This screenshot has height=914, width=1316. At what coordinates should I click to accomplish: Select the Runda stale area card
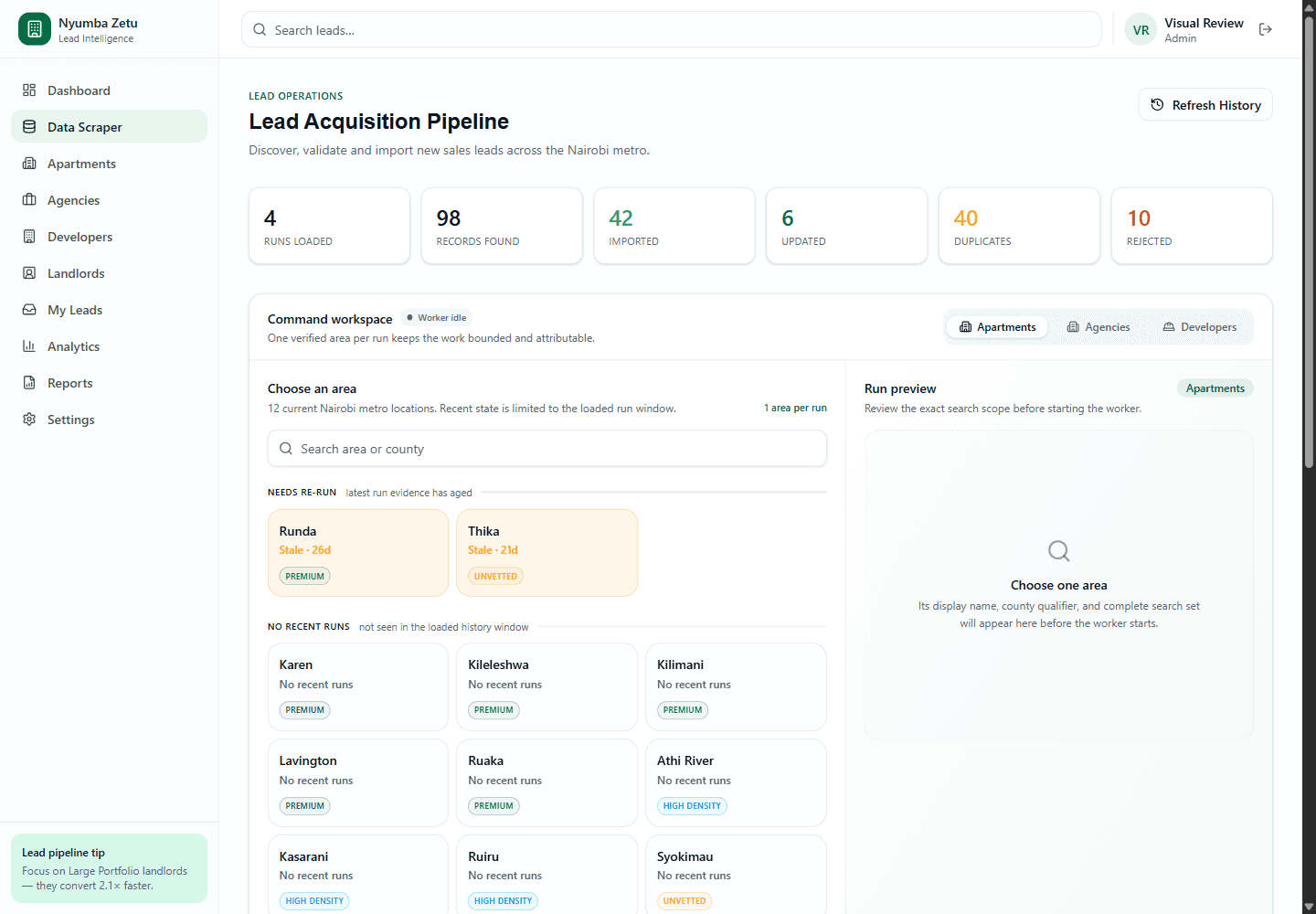coord(358,553)
